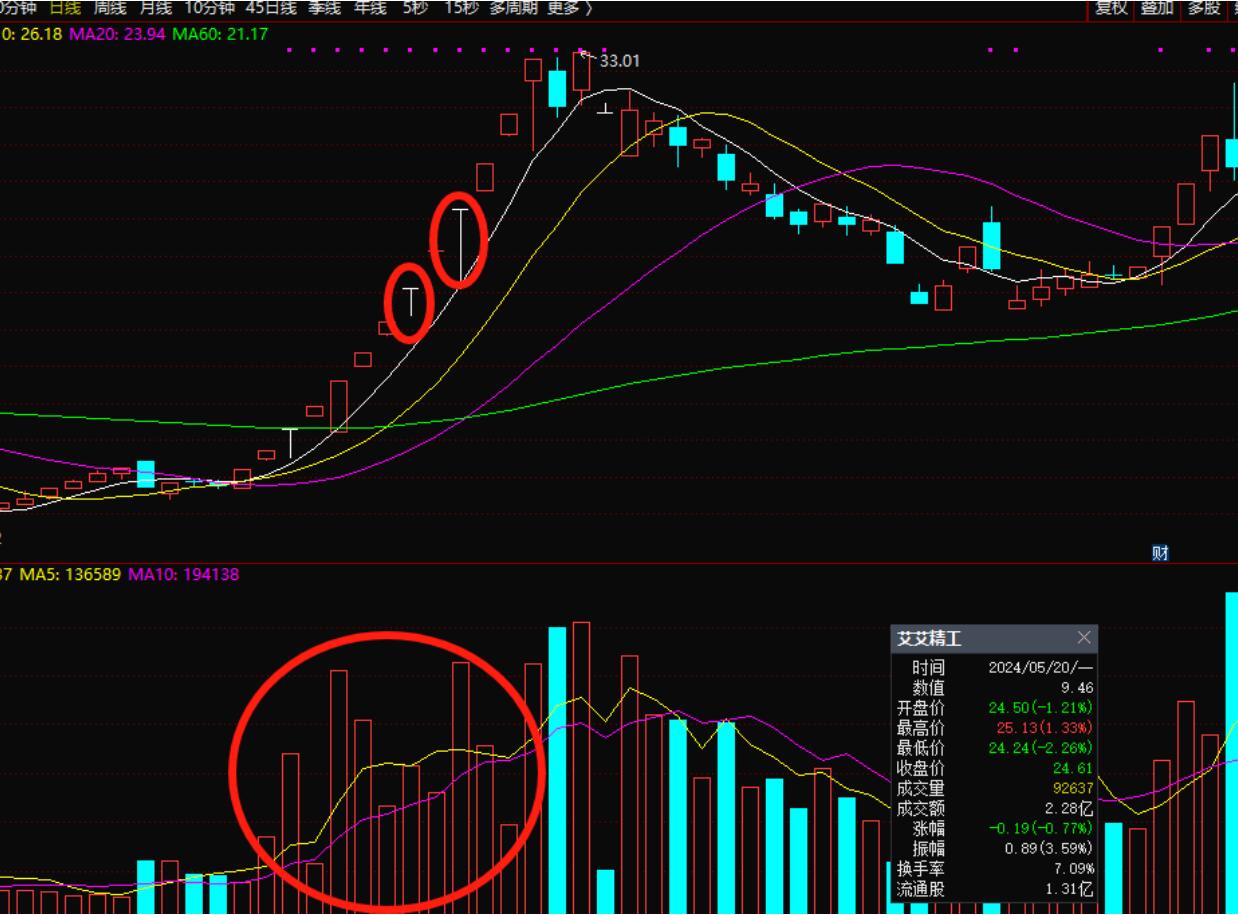Select the 10分钟 period tab
The image size is (1238, 915).
pyautogui.click(x=210, y=8)
